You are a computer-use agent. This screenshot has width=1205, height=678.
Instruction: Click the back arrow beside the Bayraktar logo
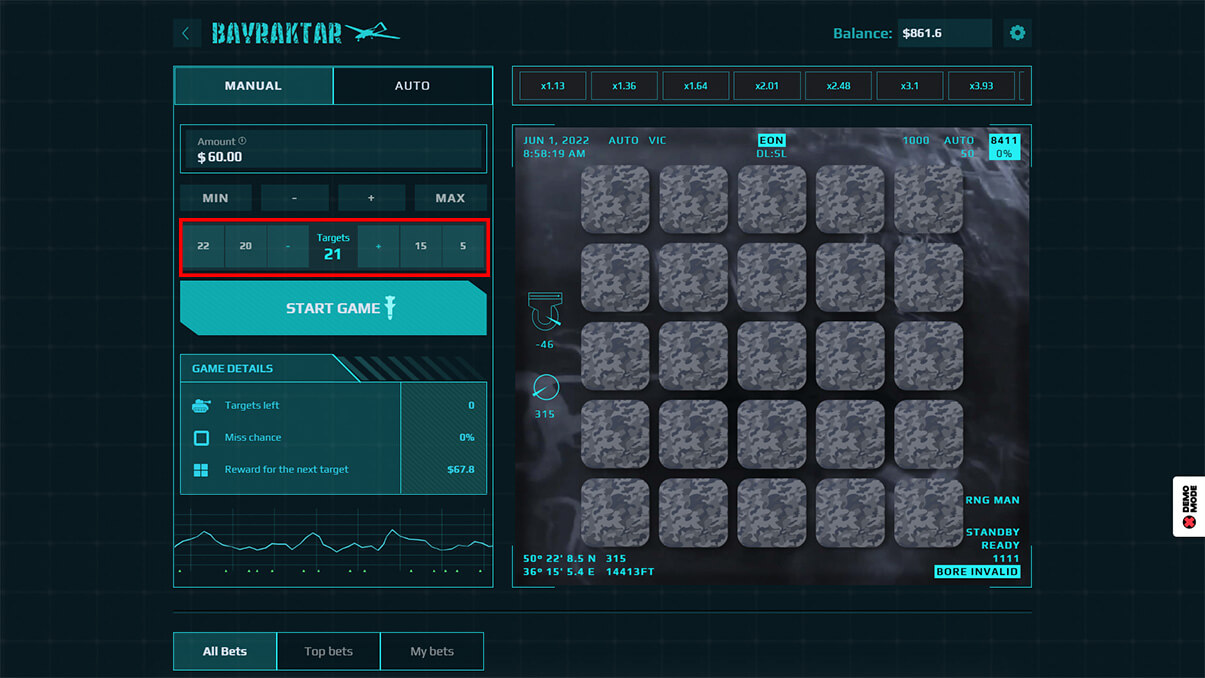coord(186,33)
